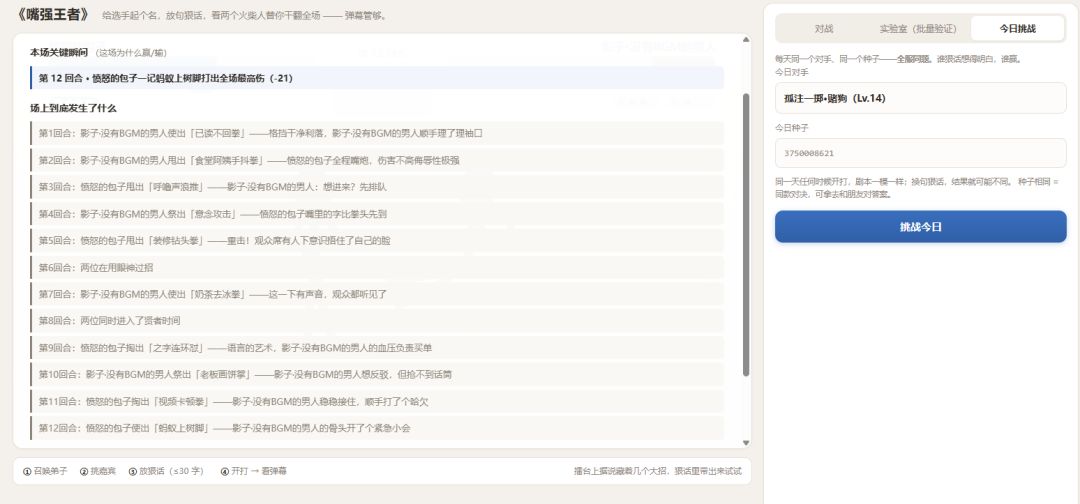Click the 场上到底发生了什么 heading
Screen dimensions: 1080x504
coord(73,109)
